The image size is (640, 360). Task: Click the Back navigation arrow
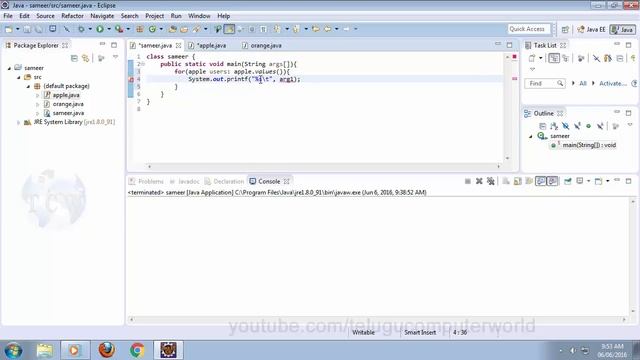pyautogui.click(x=327, y=29)
